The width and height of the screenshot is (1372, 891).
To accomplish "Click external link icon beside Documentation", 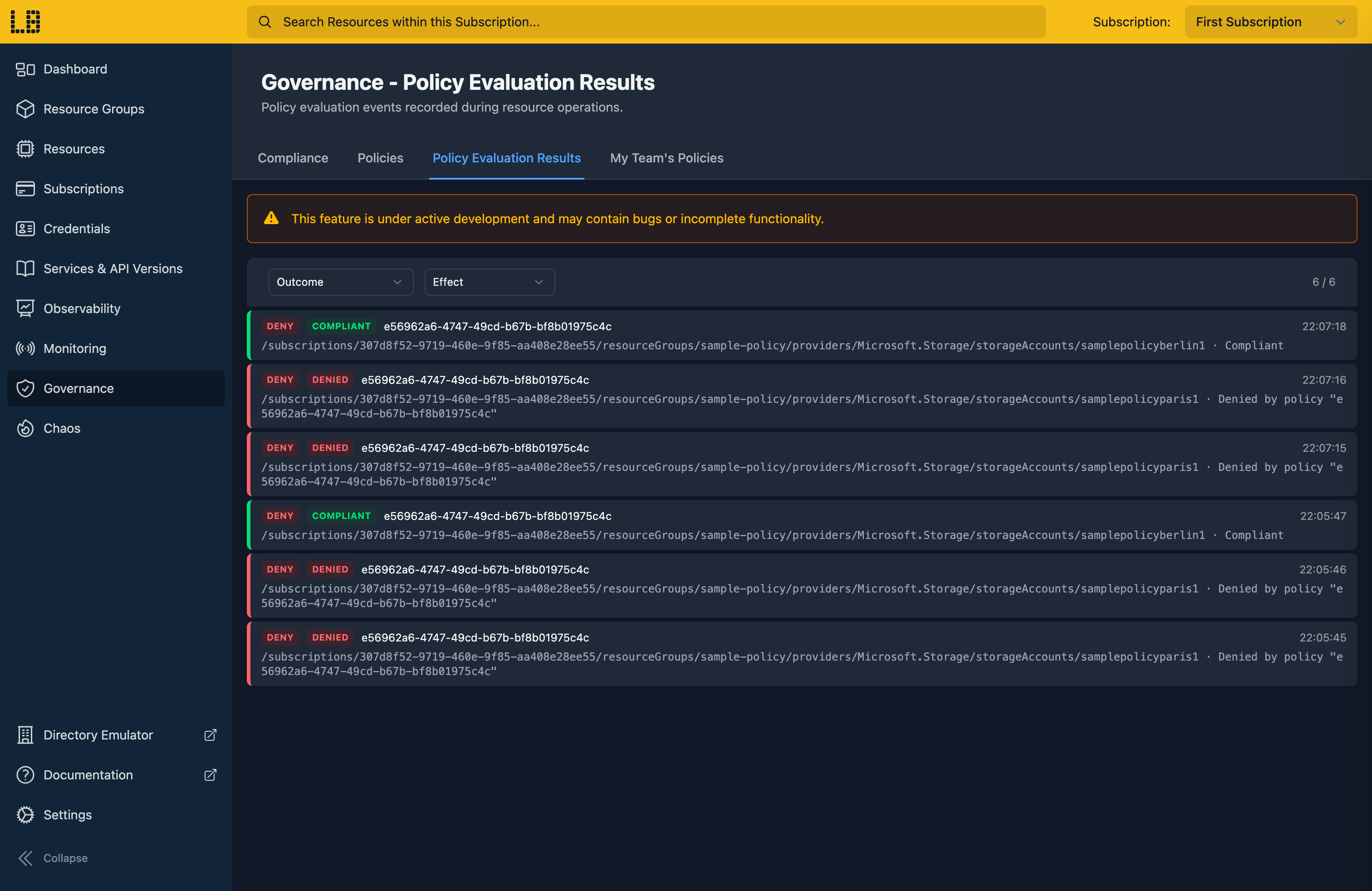I will click(211, 774).
